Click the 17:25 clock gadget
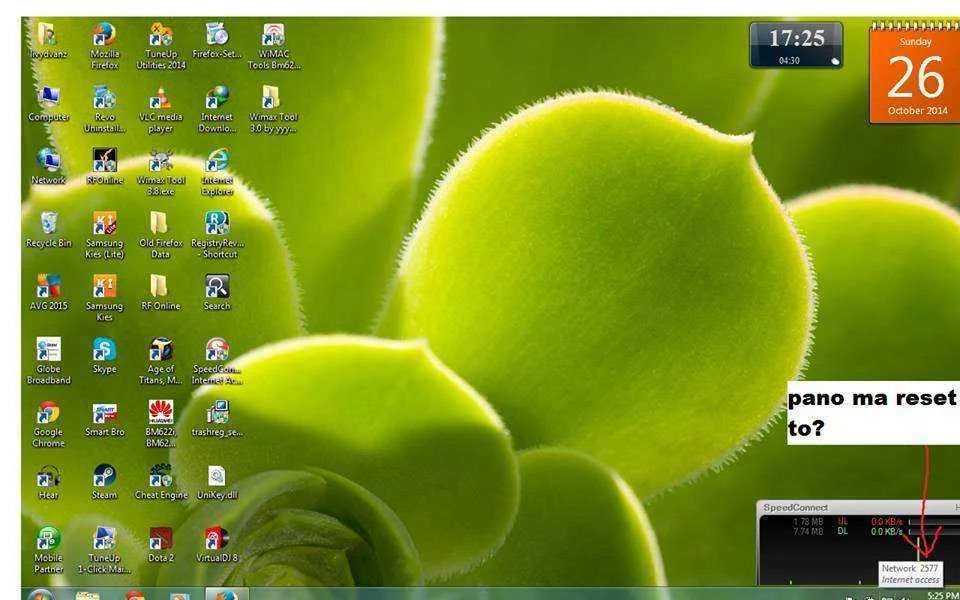 797,45
